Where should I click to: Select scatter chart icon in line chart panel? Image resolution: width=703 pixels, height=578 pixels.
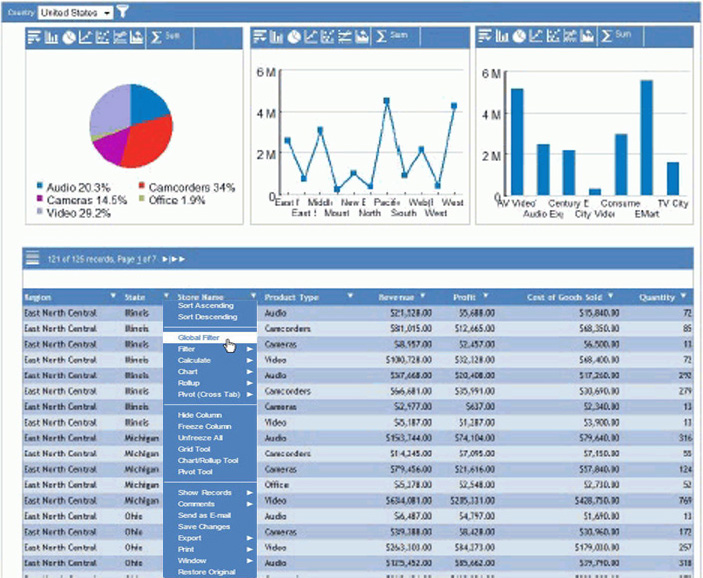coord(328,36)
